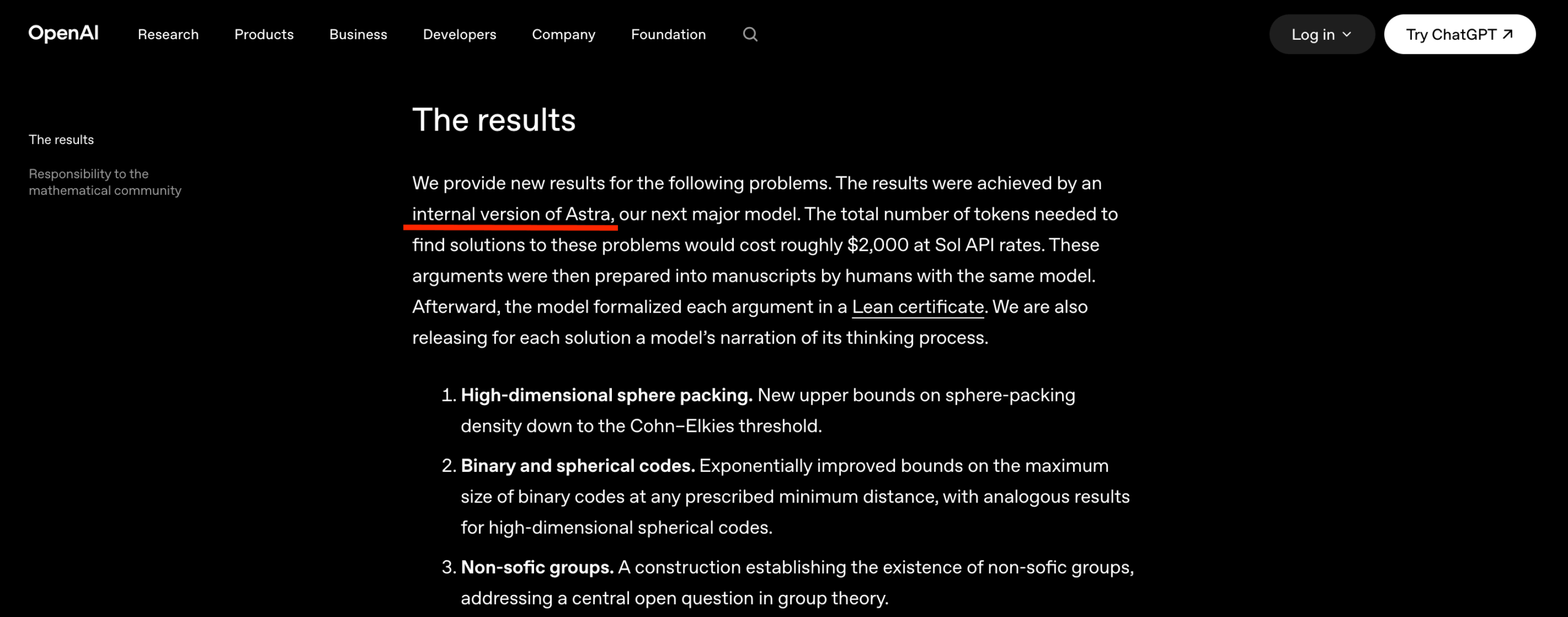This screenshot has width=1568, height=617.
Task: Click the Try ChatGPT button
Action: (x=1460, y=34)
